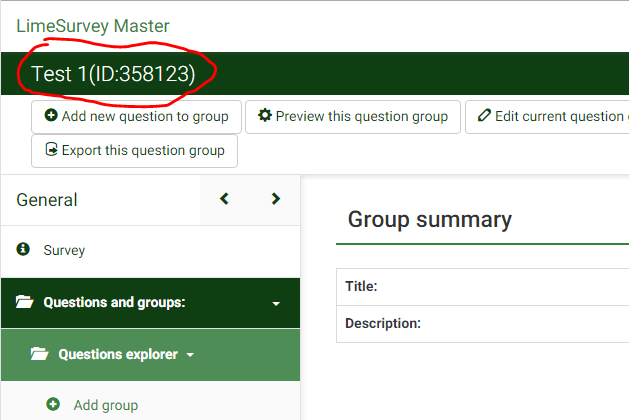Collapse the sidebar with the left chevron
This screenshot has width=629, height=420.
[225, 199]
